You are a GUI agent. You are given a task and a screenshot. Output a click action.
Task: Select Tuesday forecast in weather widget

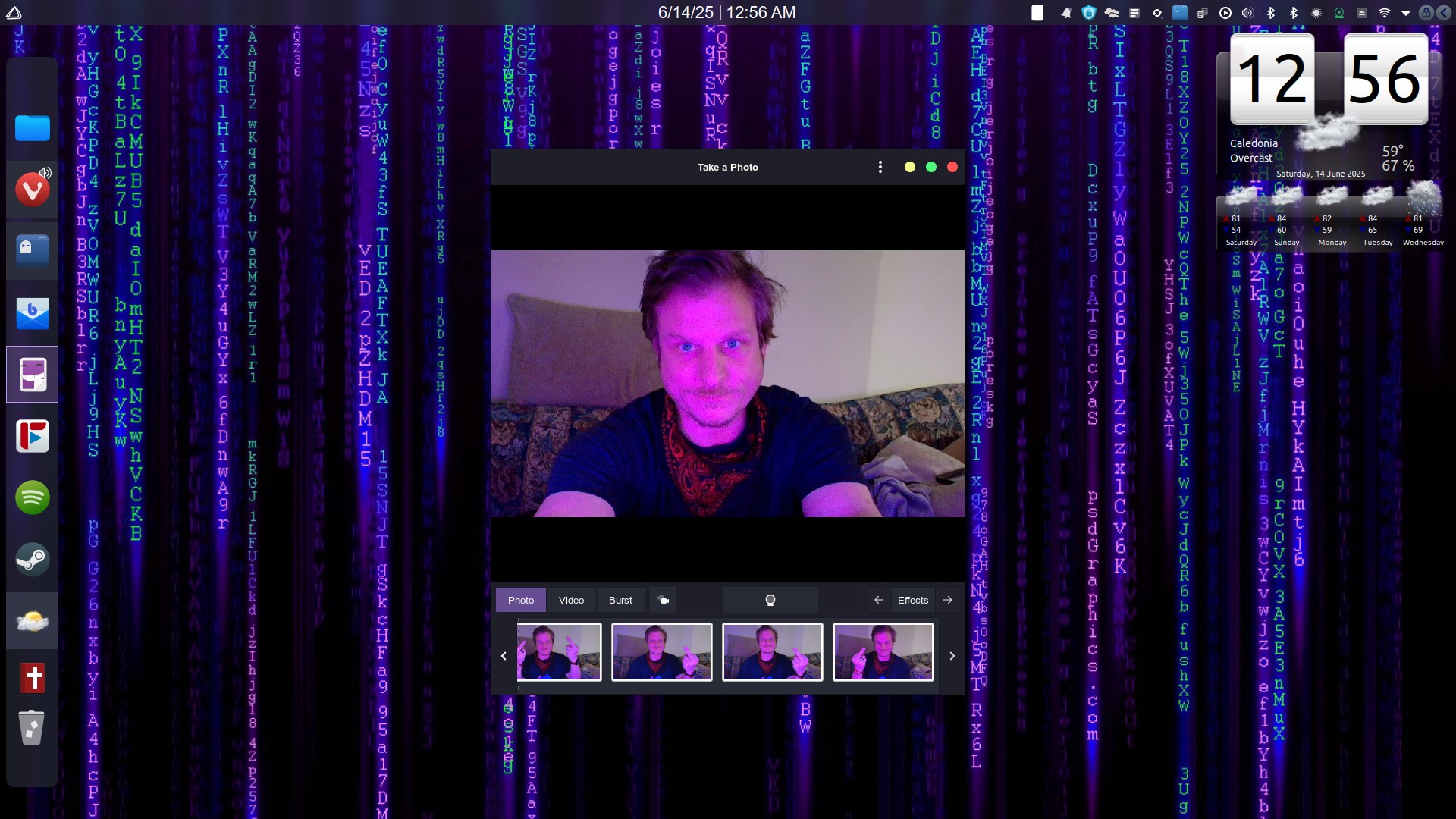tap(1377, 218)
